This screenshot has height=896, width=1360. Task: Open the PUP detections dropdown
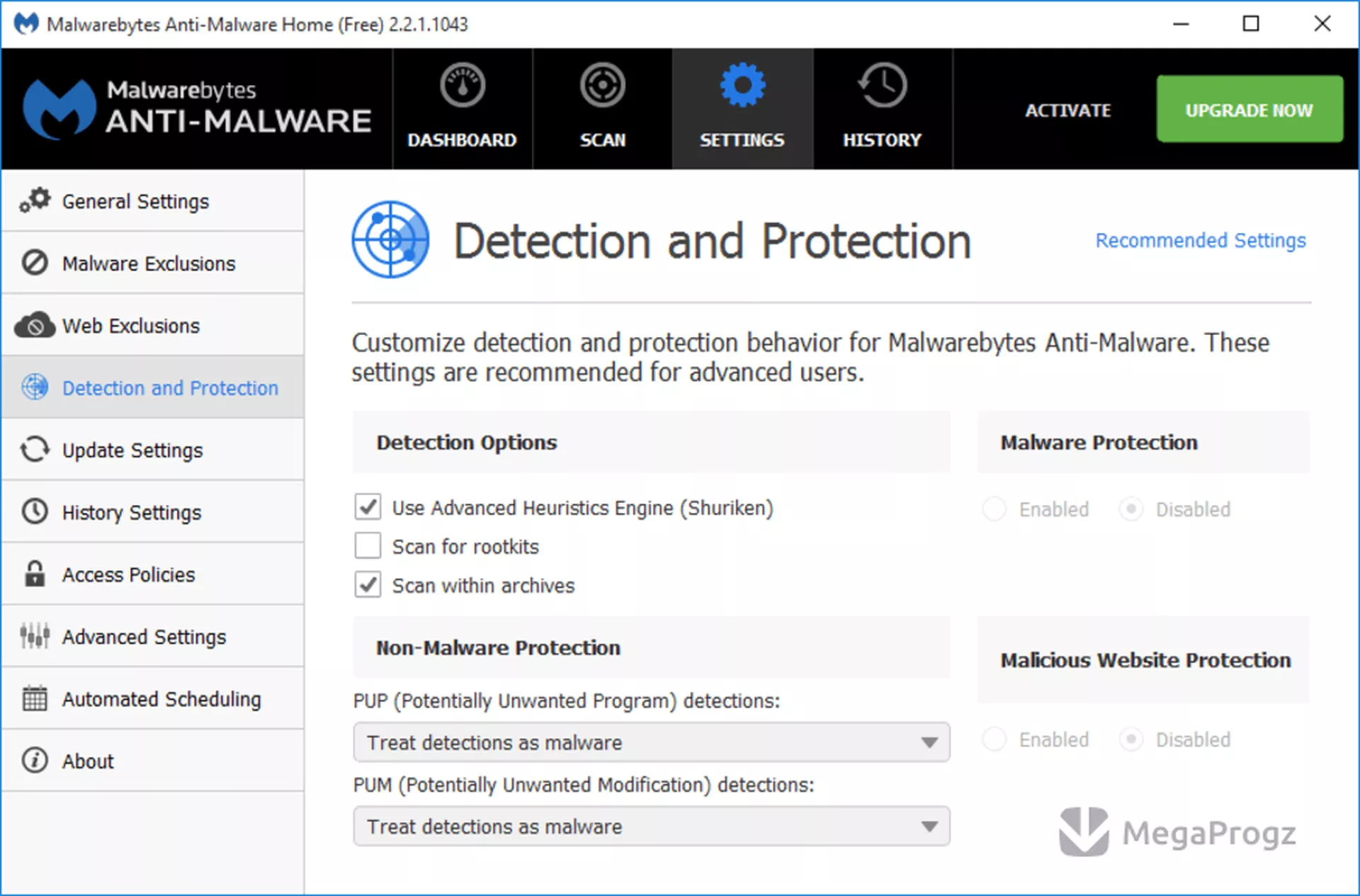(651, 742)
